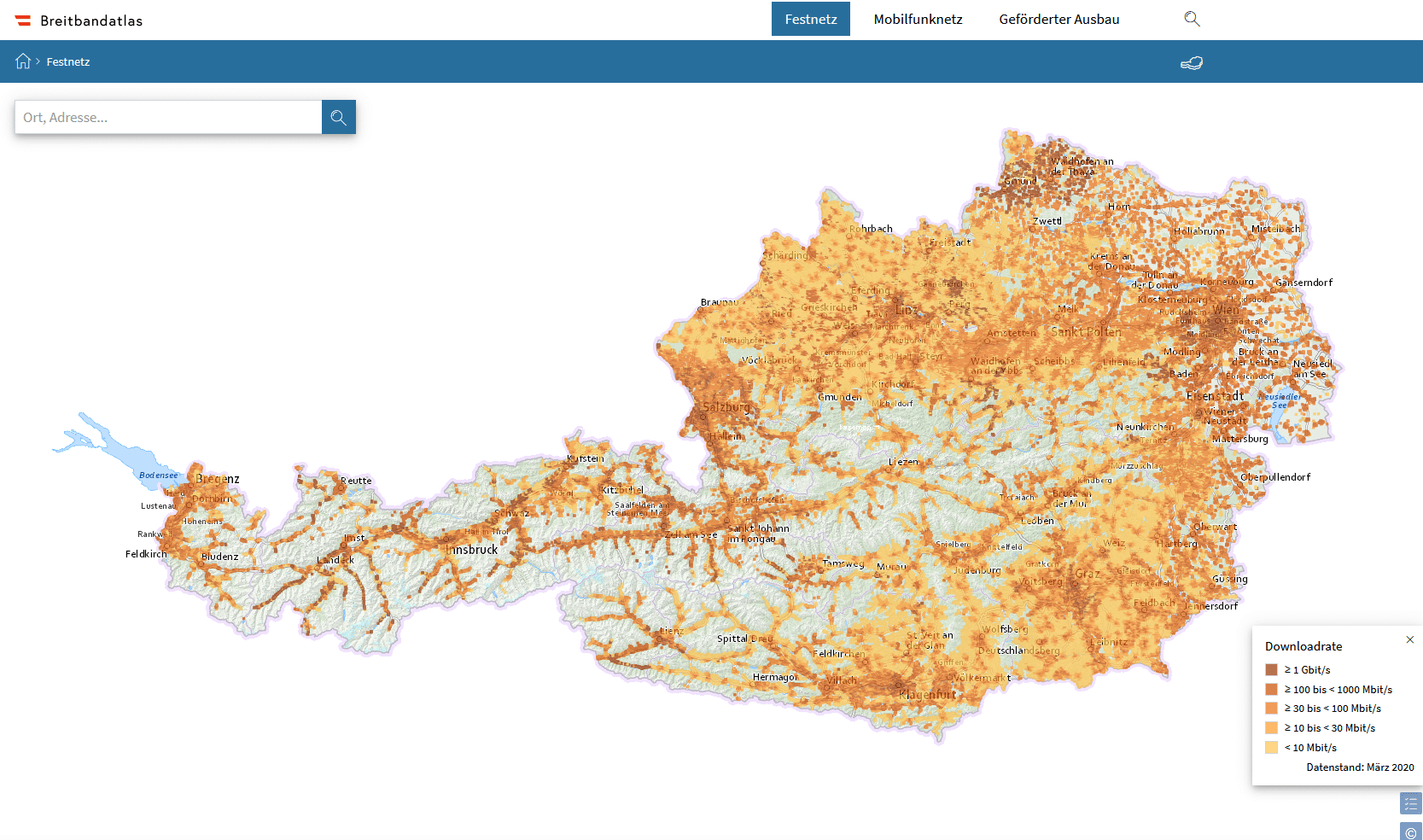
Task: Click the ≥ 100 bis < 1000 Mbit/s swatch
Action: (x=1271, y=690)
